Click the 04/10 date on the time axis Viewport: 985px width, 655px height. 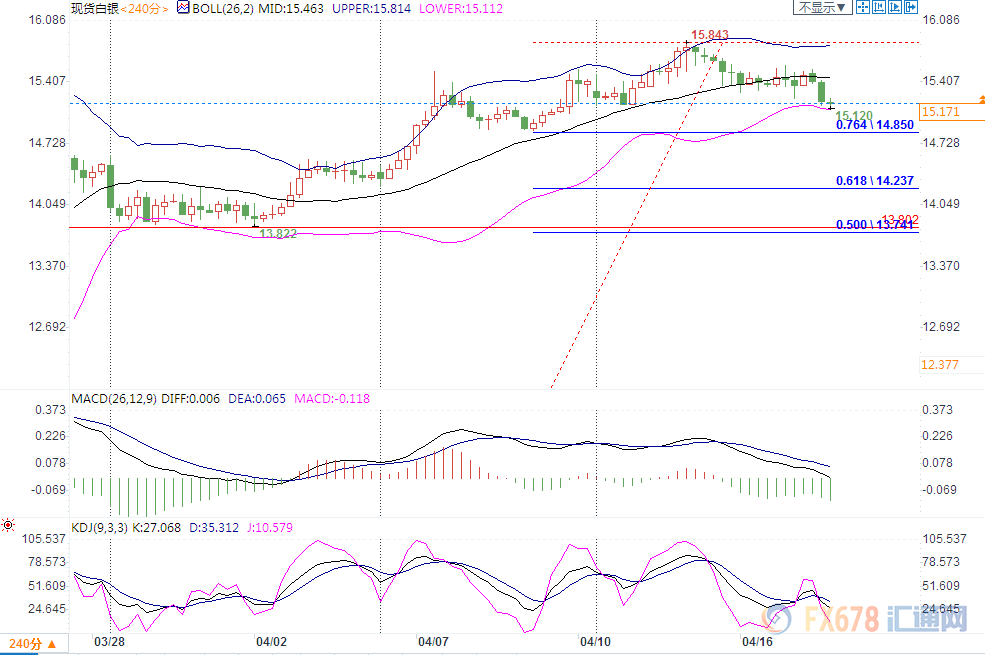[595, 639]
